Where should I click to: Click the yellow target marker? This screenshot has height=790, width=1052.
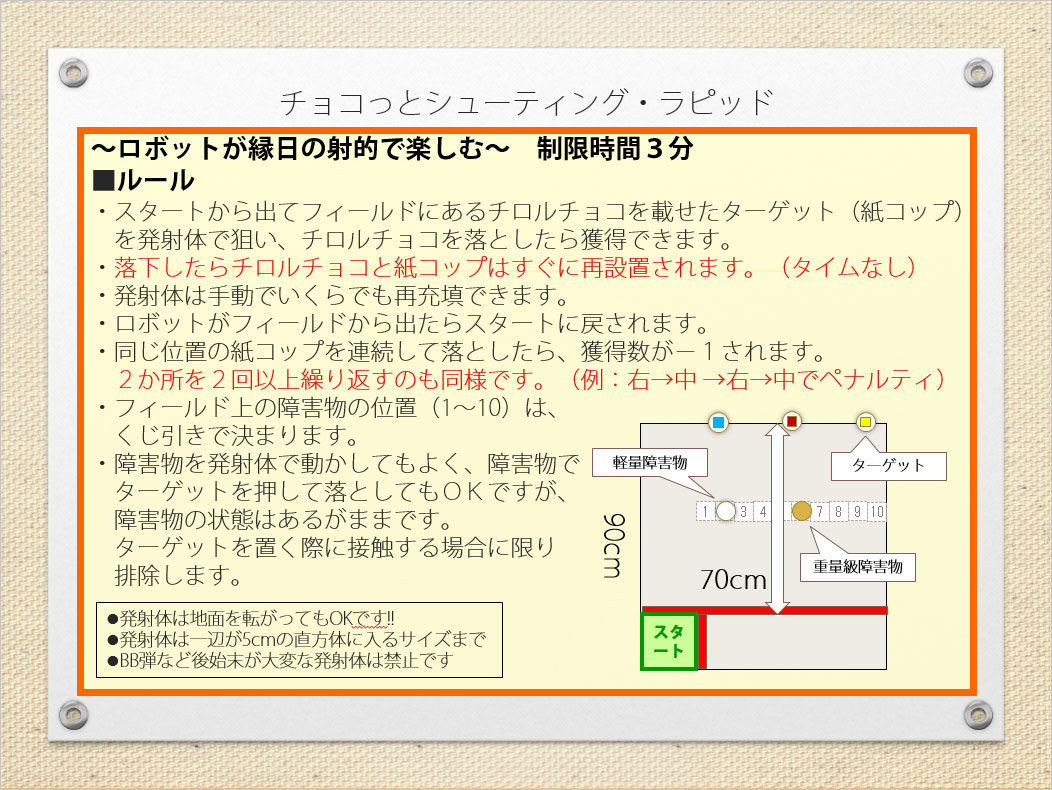pyautogui.click(x=866, y=422)
